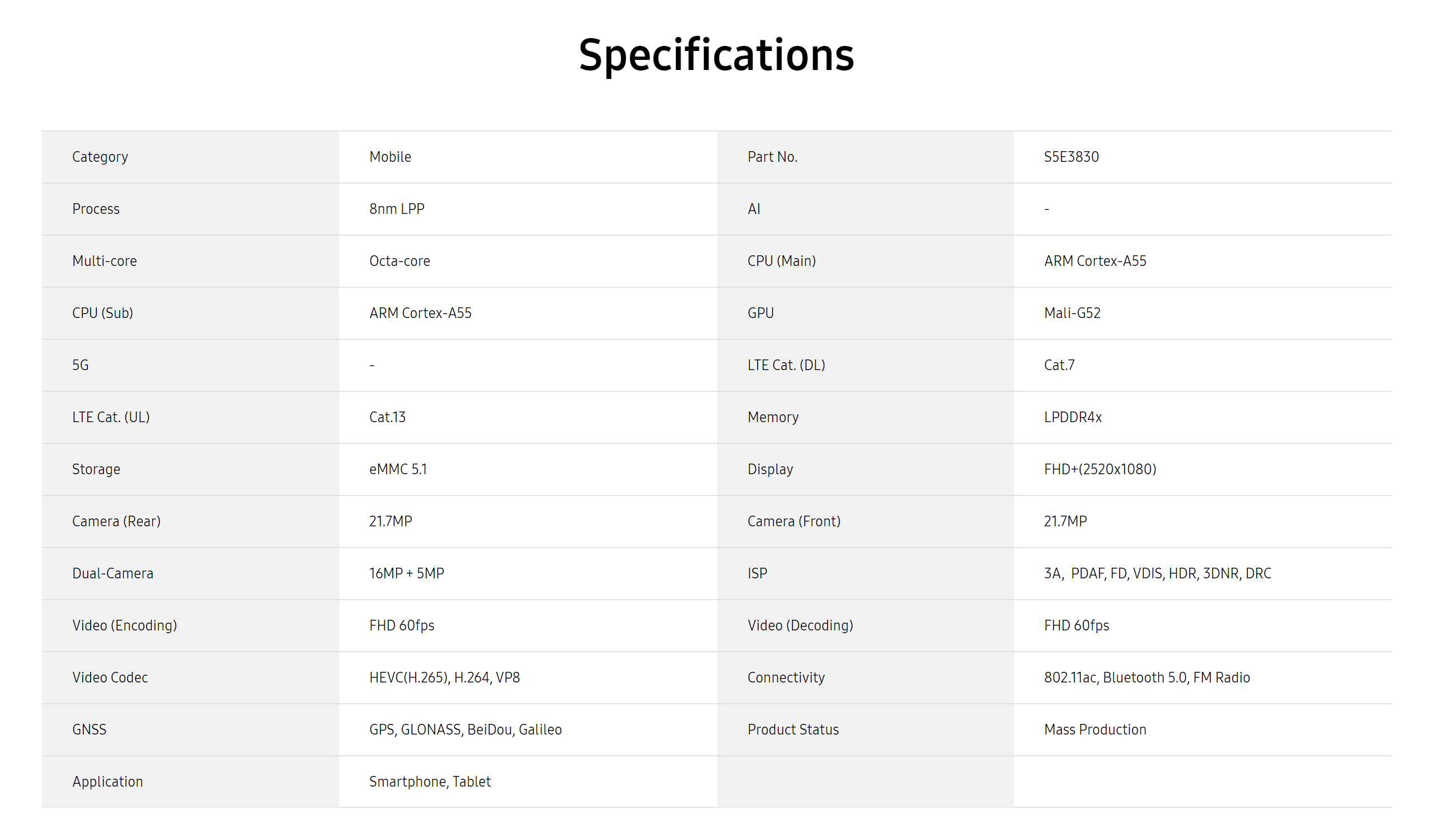Click the GPS, GLONASS, BeiDou, Galileo value

click(465, 729)
